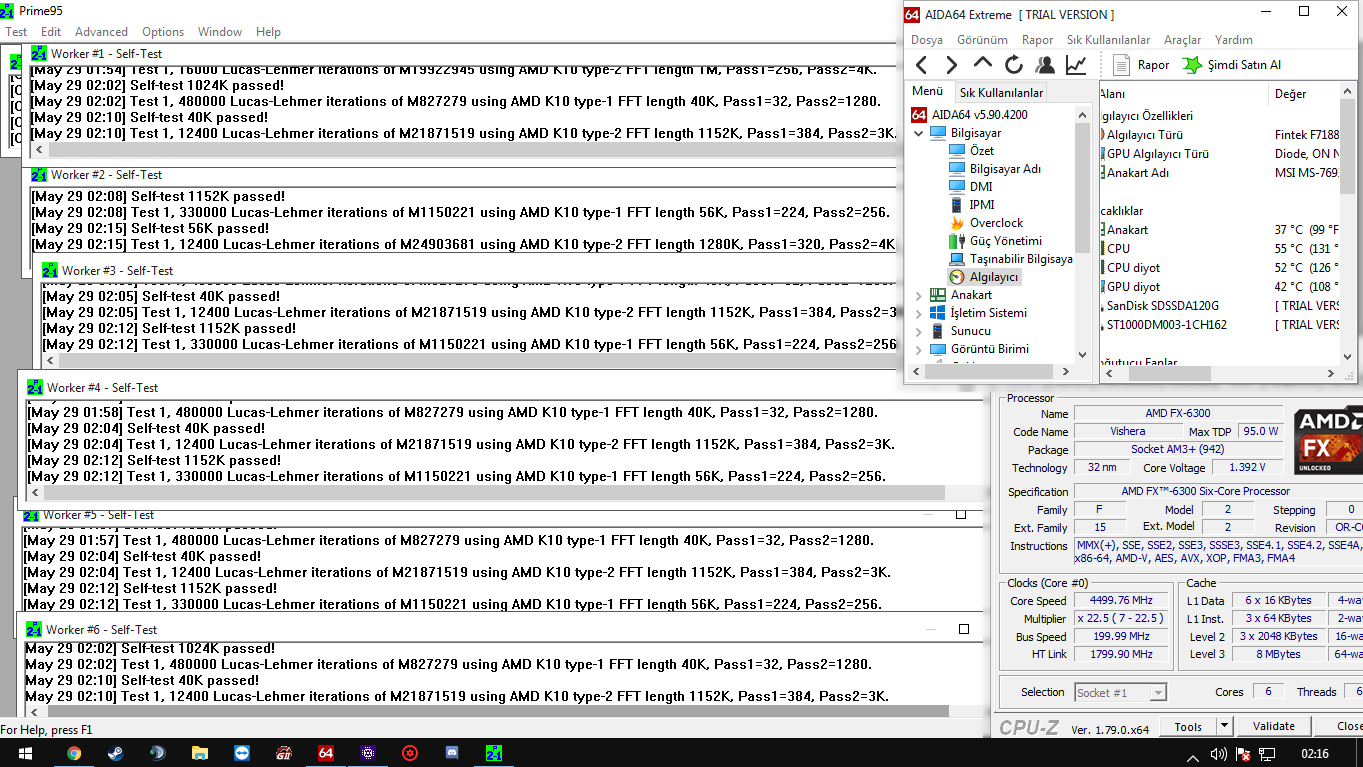The height and width of the screenshot is (767, 1363).
Task: Open File Explorer from the taskbar
Action: (x=200, y=753)
